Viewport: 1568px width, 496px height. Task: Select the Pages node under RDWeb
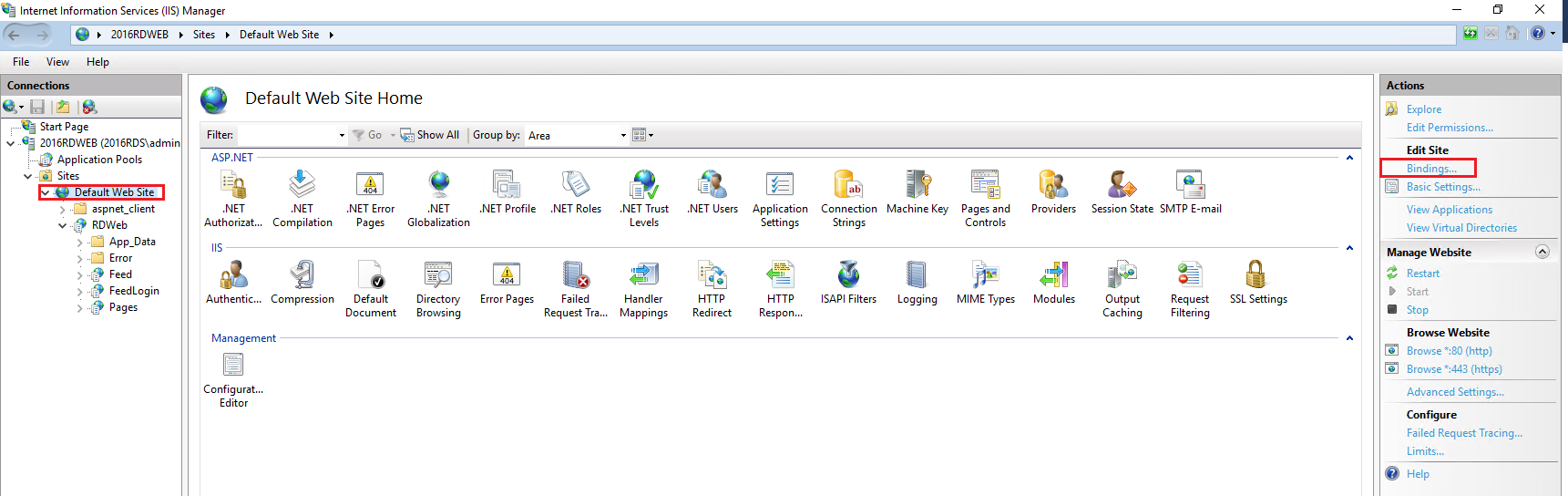click(x=123, y=307)
